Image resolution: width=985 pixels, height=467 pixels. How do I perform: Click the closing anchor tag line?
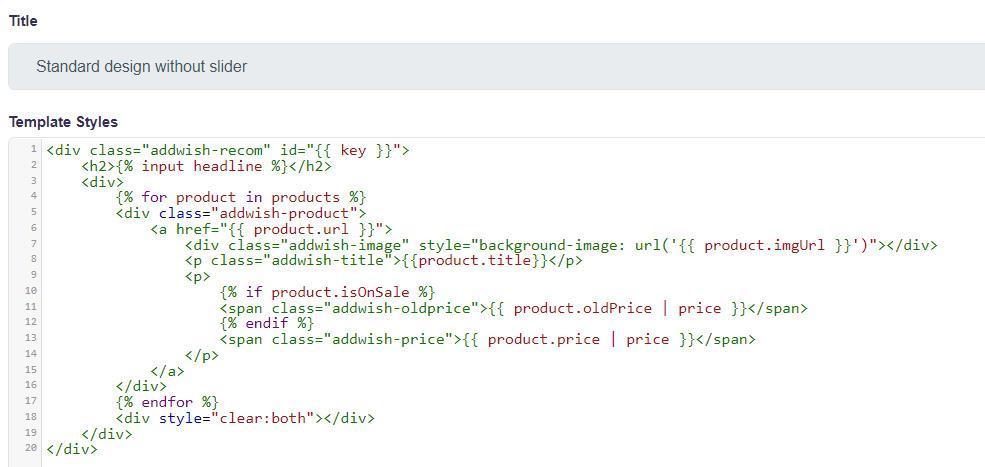(x=167, y=370)
